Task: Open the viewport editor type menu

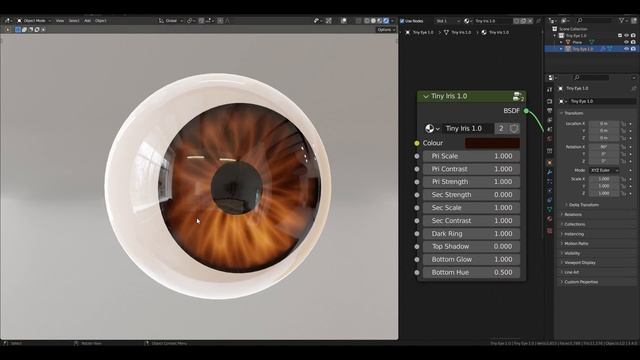Action: coord(8,20)
